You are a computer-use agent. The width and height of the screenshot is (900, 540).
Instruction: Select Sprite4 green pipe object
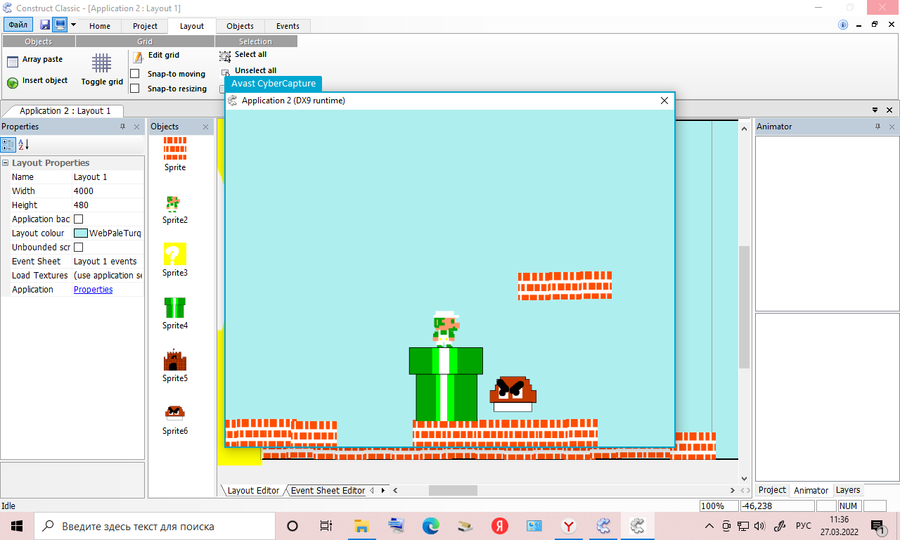(x=174, y=313)
